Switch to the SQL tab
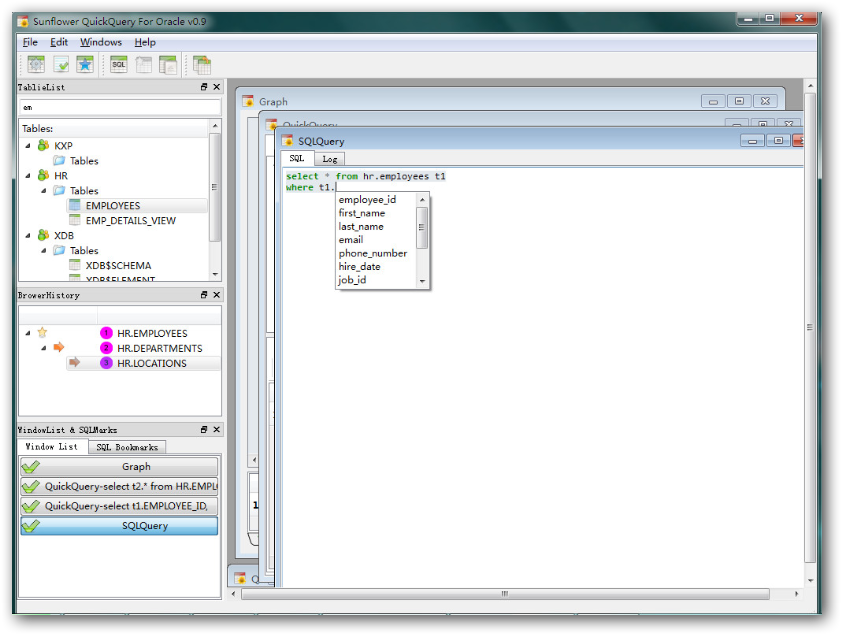 [296, 158]
